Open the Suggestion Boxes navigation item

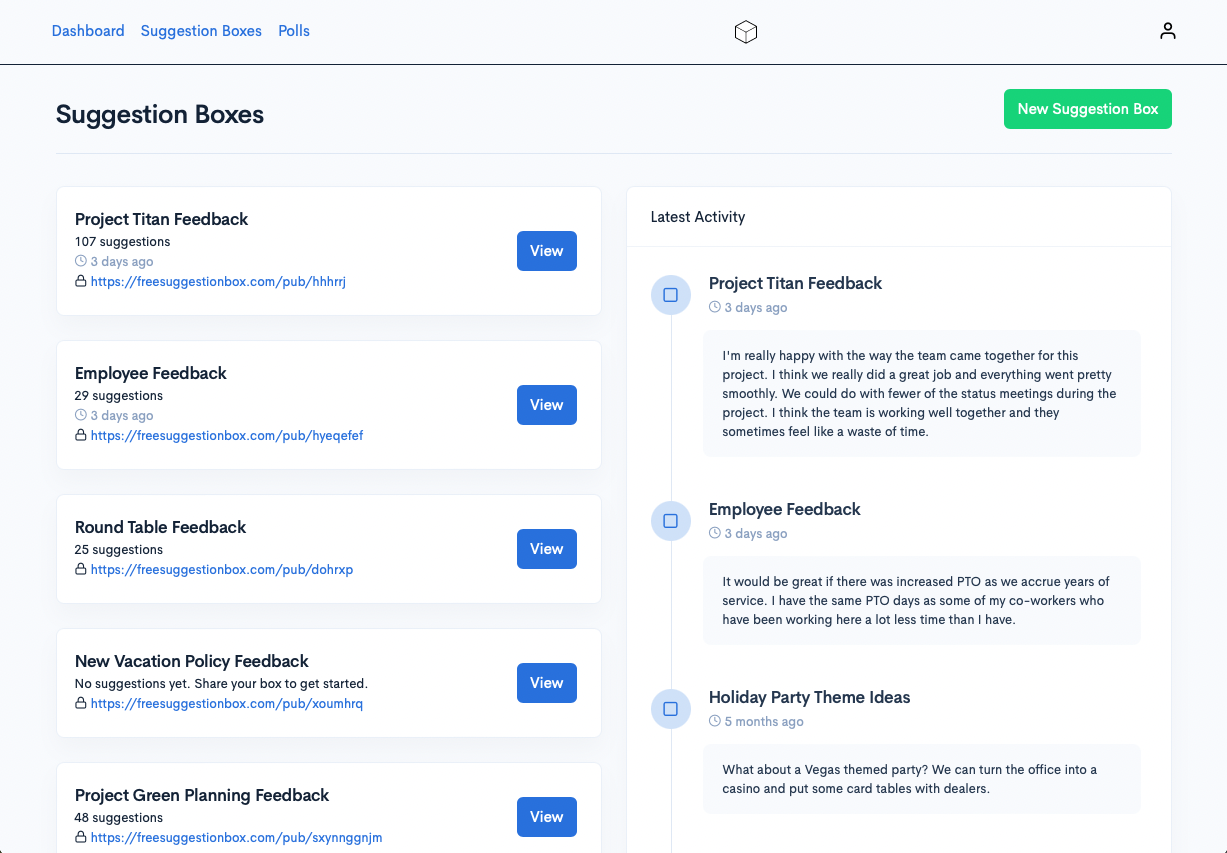tap(201, 30)
